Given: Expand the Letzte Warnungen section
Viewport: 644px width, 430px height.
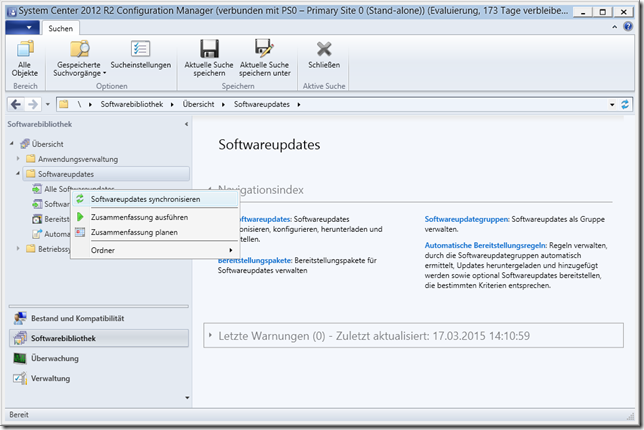Looking at the screenshot, I should 210,335.
